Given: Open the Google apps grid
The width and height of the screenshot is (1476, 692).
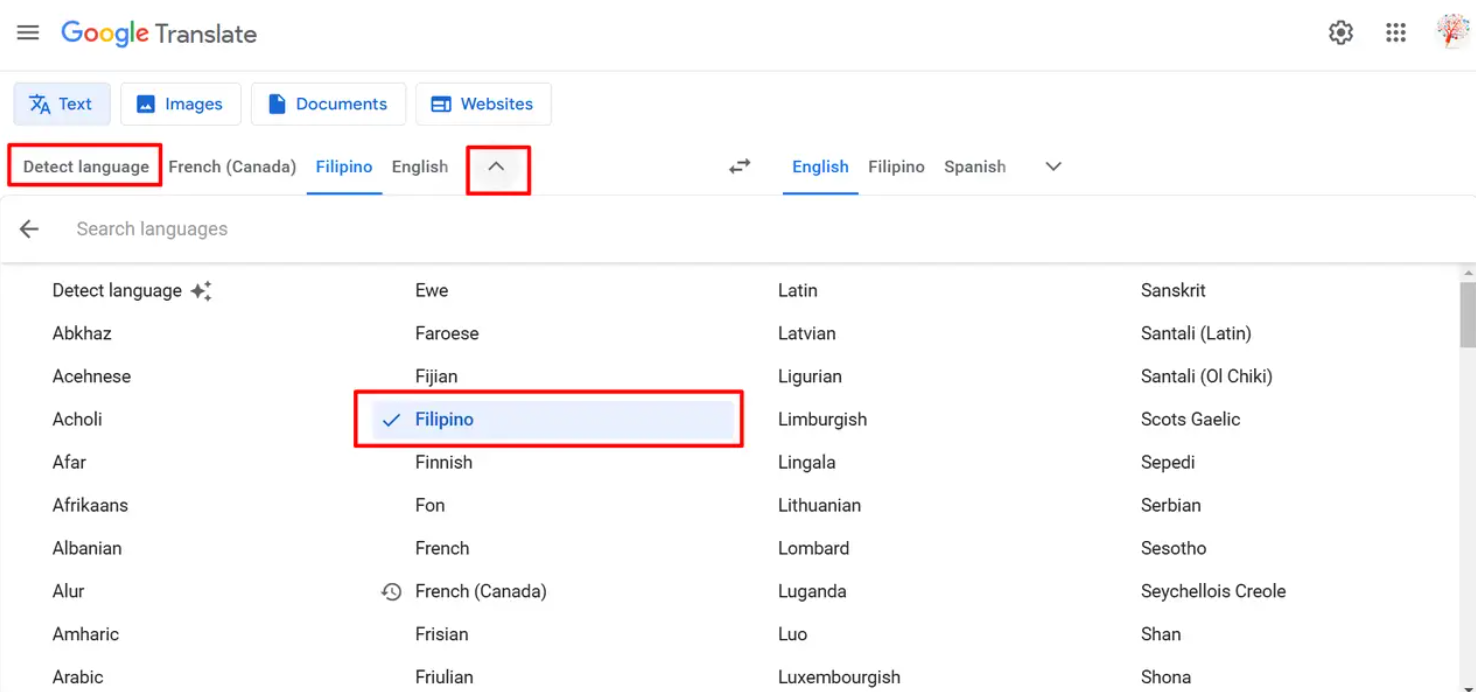Looking at the screenshot, I should tap(1396, 33).
